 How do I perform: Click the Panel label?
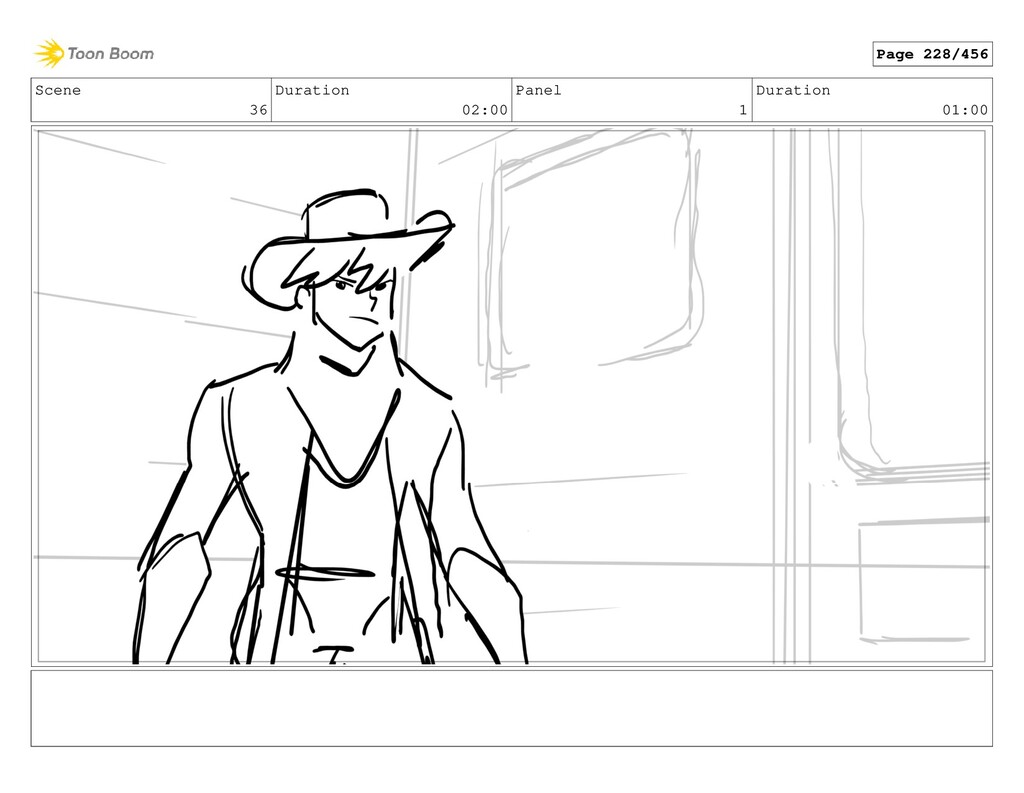pos(538,90)
